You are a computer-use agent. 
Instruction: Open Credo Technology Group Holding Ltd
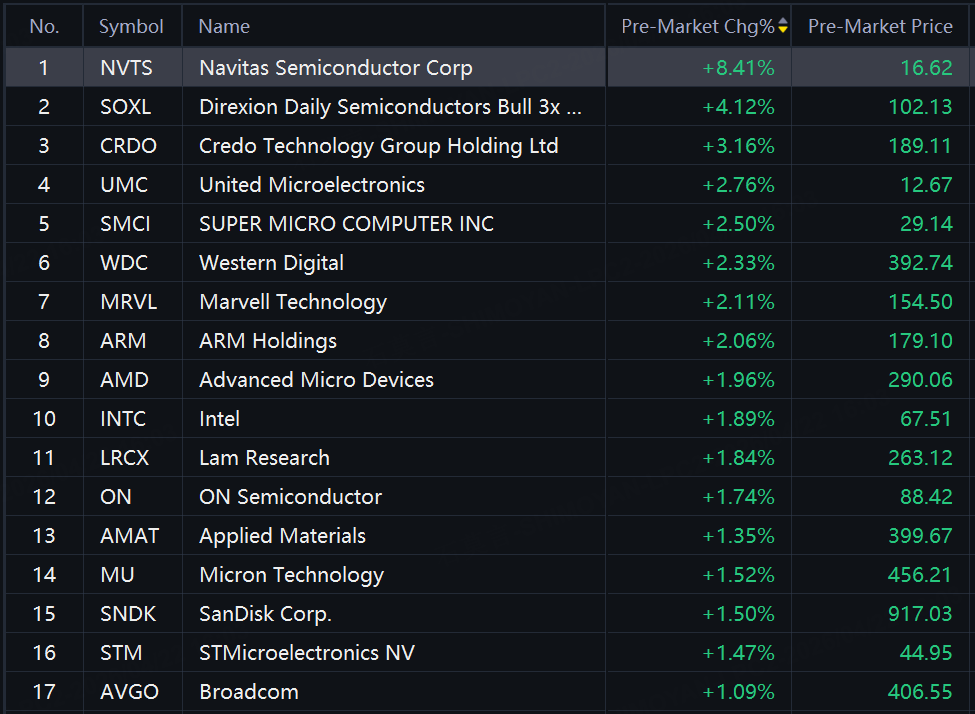[378, 146]
